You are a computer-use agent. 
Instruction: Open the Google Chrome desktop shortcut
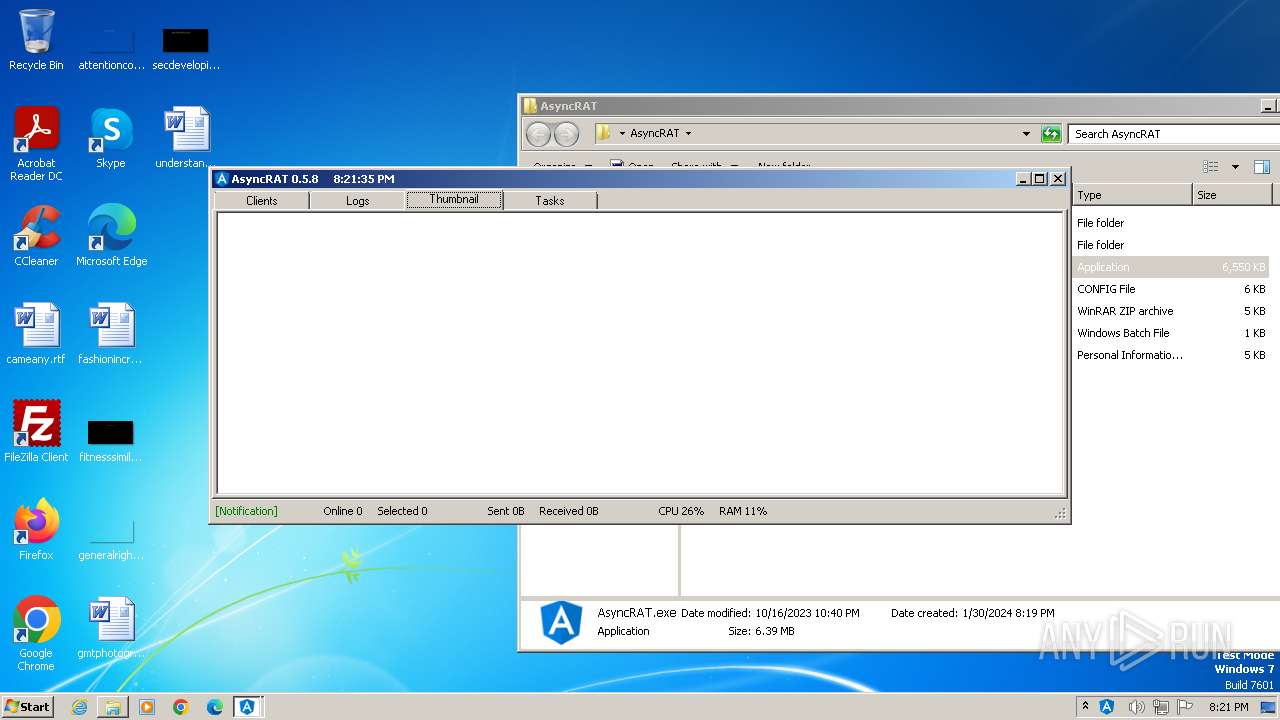click(36, 634)
